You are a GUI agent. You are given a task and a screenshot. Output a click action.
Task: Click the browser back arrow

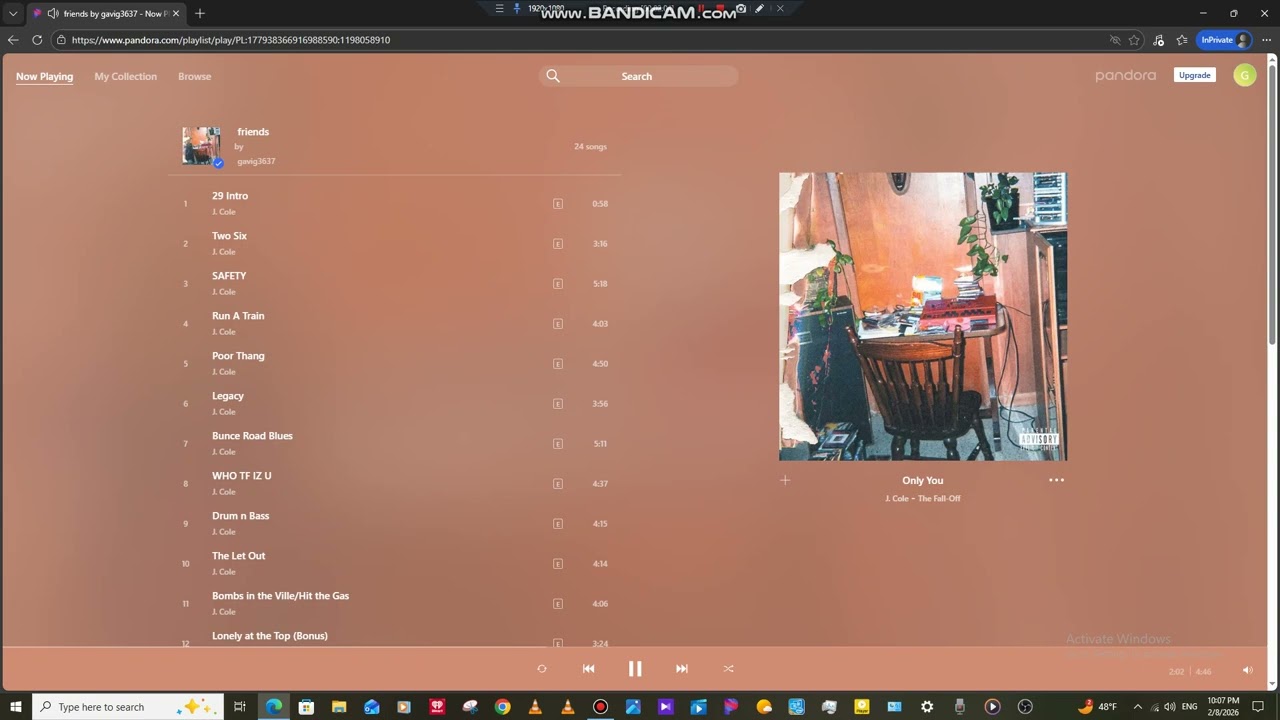[x=13, y=40]
